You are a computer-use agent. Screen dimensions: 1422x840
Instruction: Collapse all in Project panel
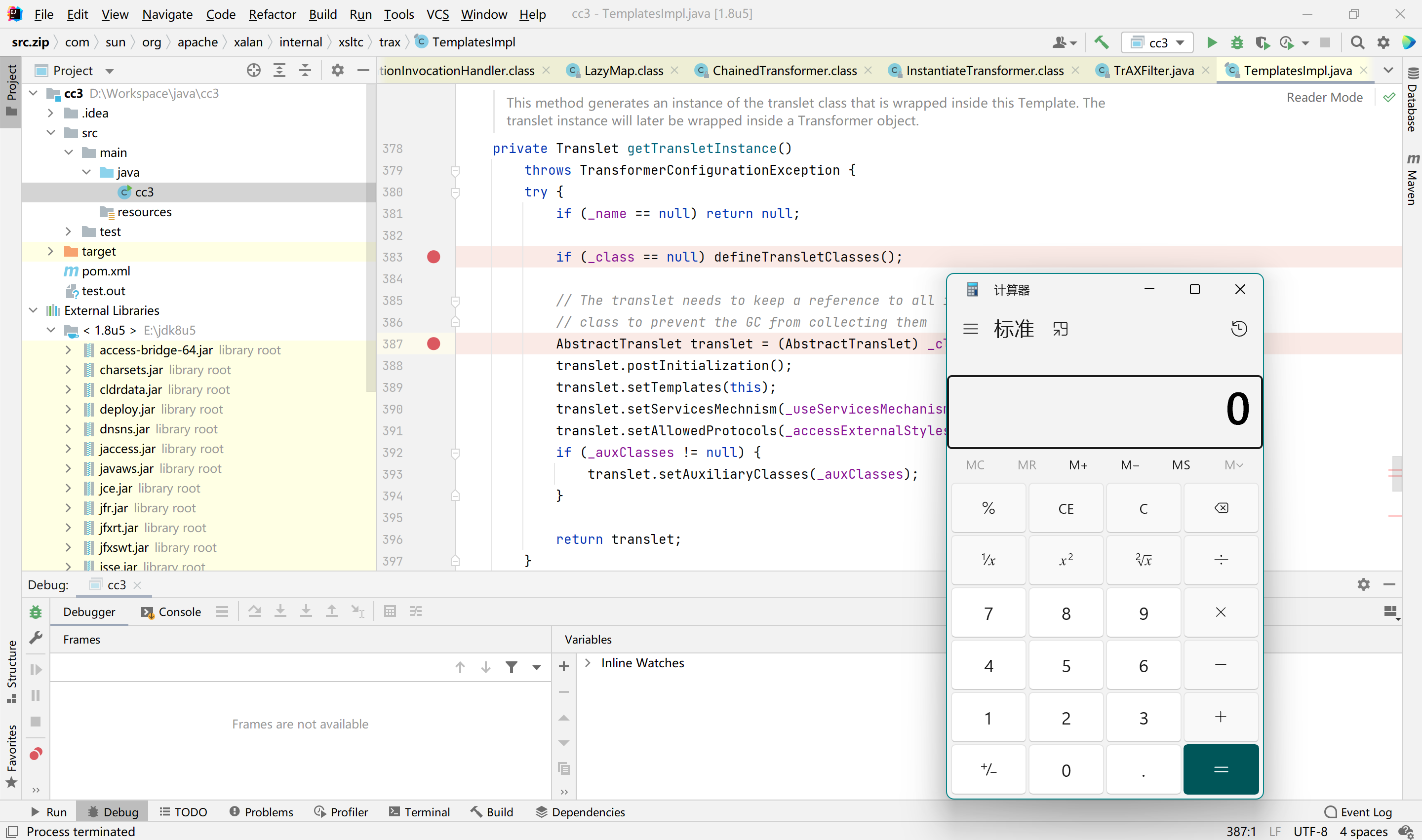click(x=305, y=71)
